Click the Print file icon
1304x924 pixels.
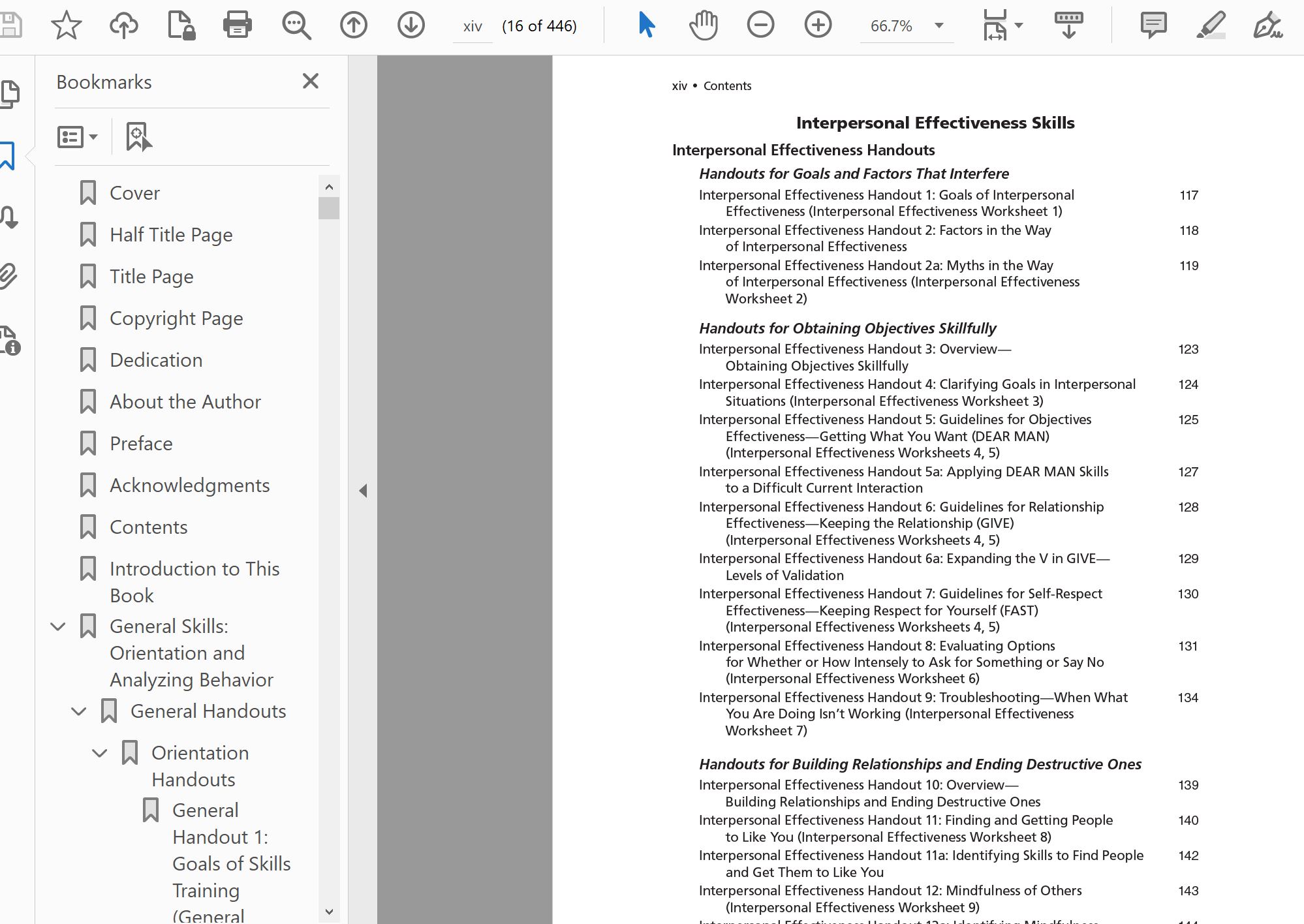point(237,25)
